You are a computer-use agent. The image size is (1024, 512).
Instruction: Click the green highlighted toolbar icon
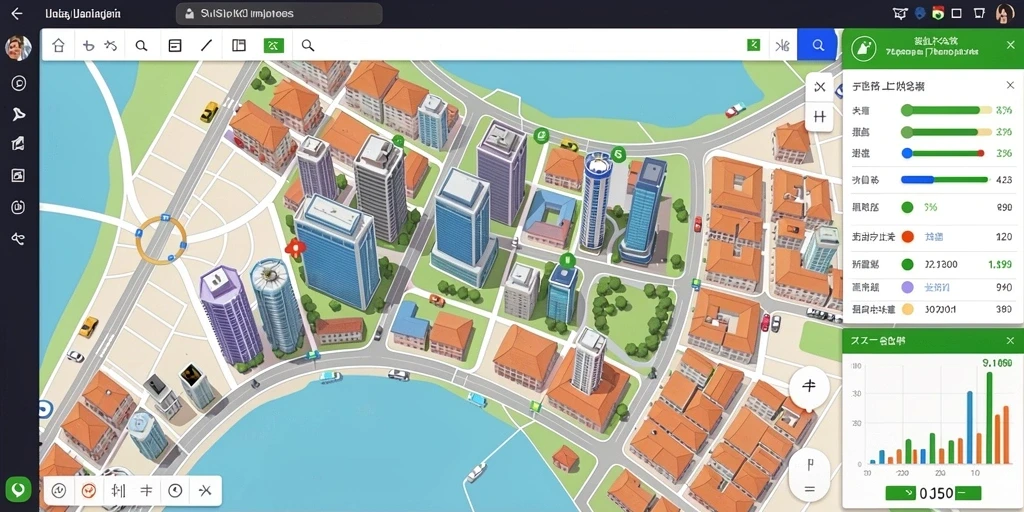click(274, 45)
